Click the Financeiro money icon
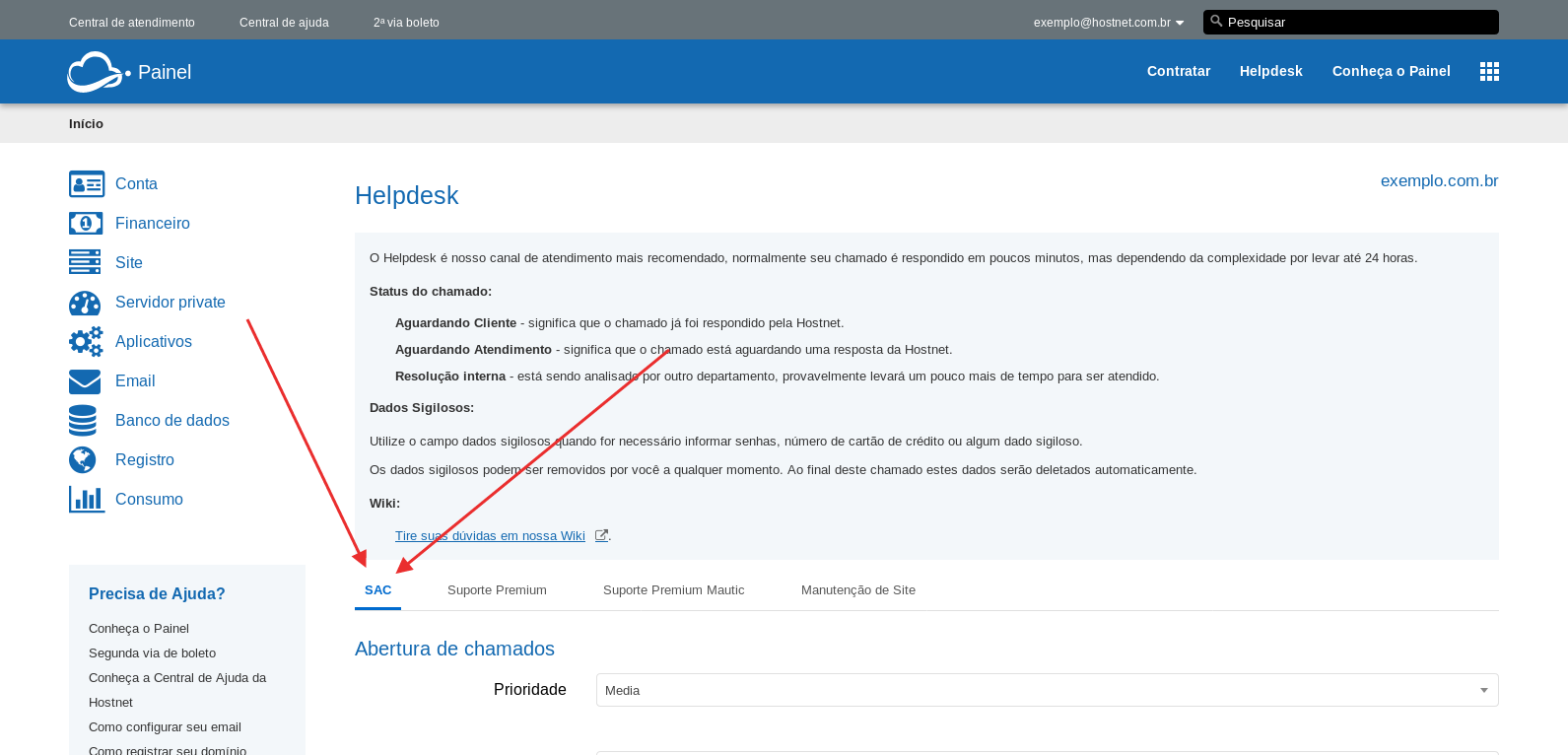Screen dimensions: 1568x755 point(86,224)
